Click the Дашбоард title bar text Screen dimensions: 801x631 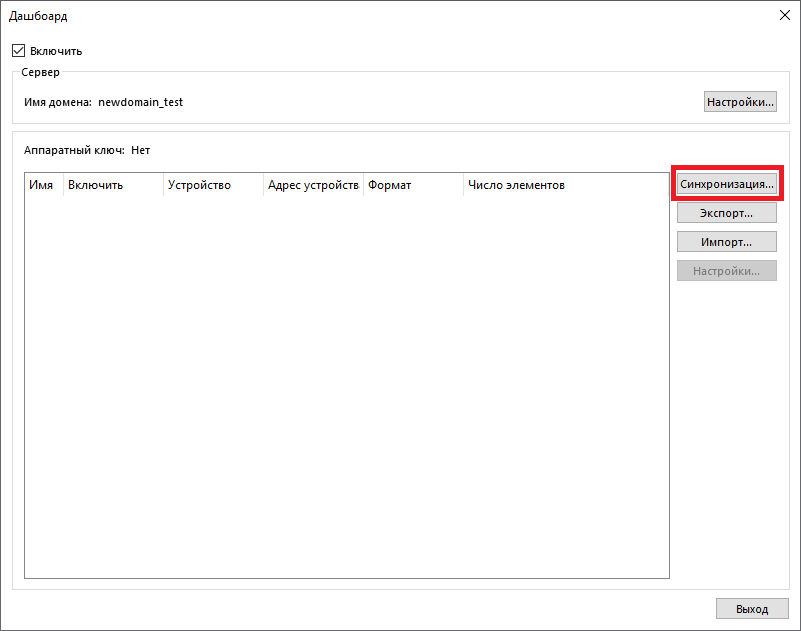[39, 16]
